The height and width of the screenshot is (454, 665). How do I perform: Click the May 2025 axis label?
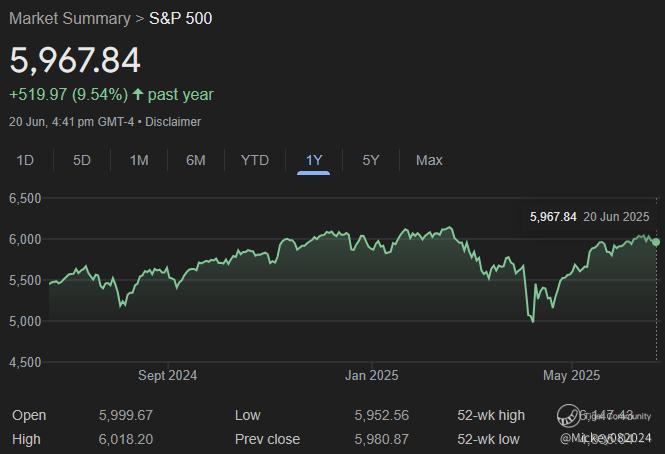coord(571,376)
